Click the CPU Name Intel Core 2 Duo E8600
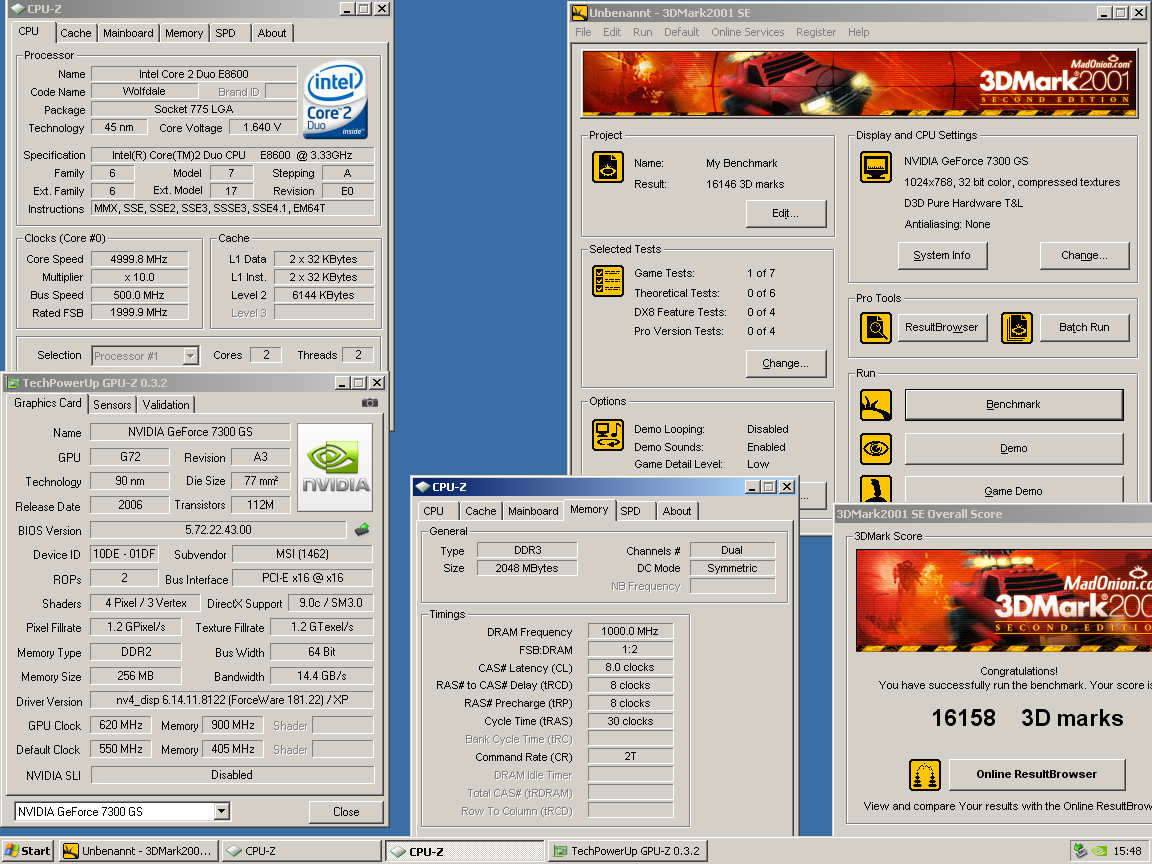 pos(194,73)
